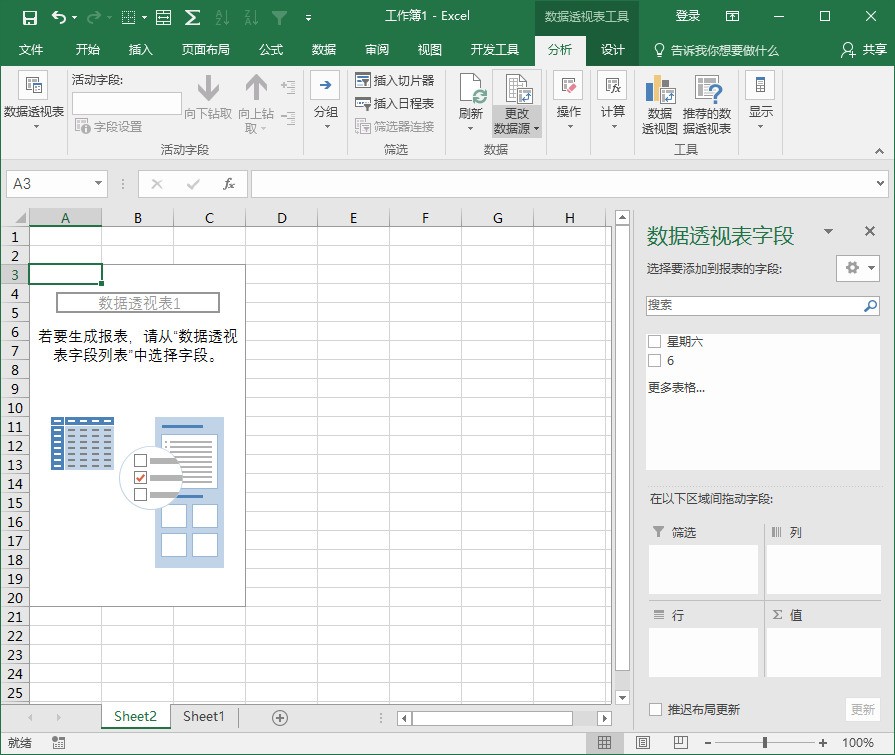Click the save icon in quick access toolbar
Viewport: 895px width, 755px height.
point(30,18)
